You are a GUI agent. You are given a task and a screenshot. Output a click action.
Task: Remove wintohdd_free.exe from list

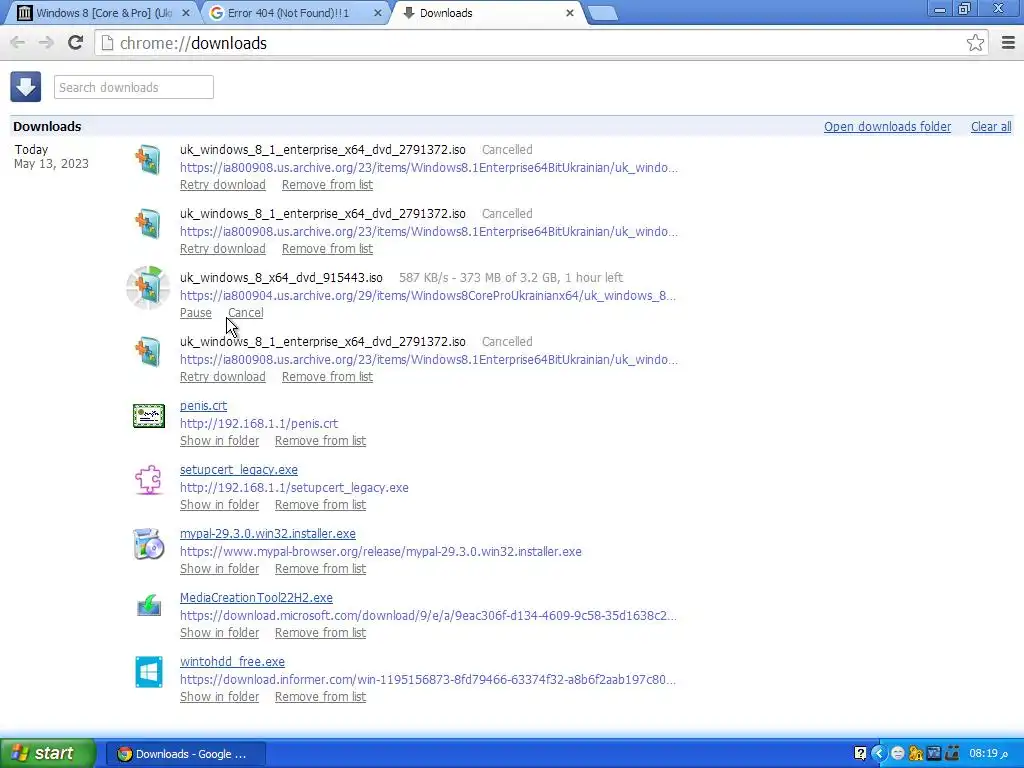(320, 697)
